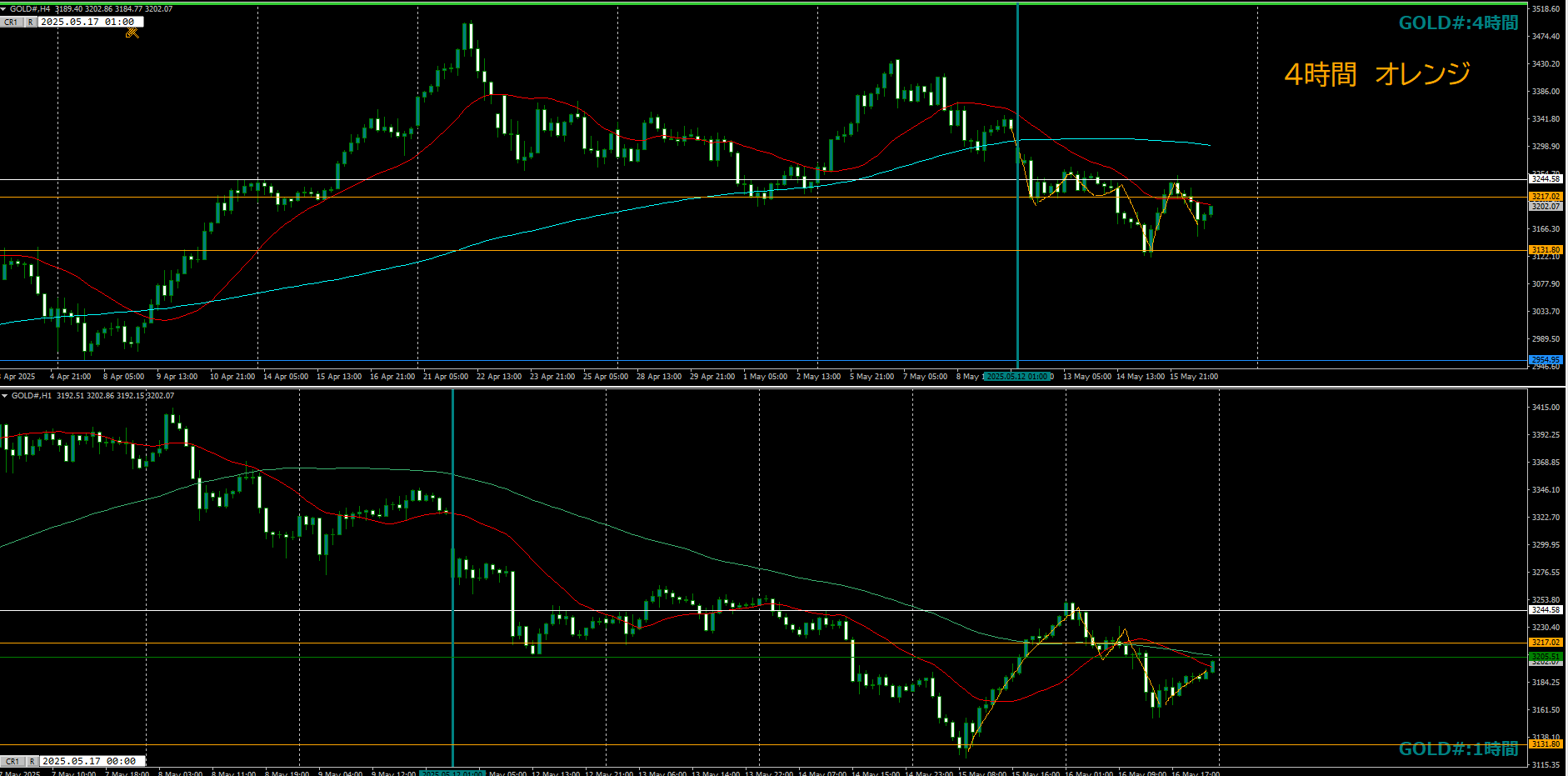Image resolution: width=1568 pixels, height=776 pixels.
Task: Click the highlighted 2025.05.12 01:00 time label on H4
Action: pos(1018,377)
